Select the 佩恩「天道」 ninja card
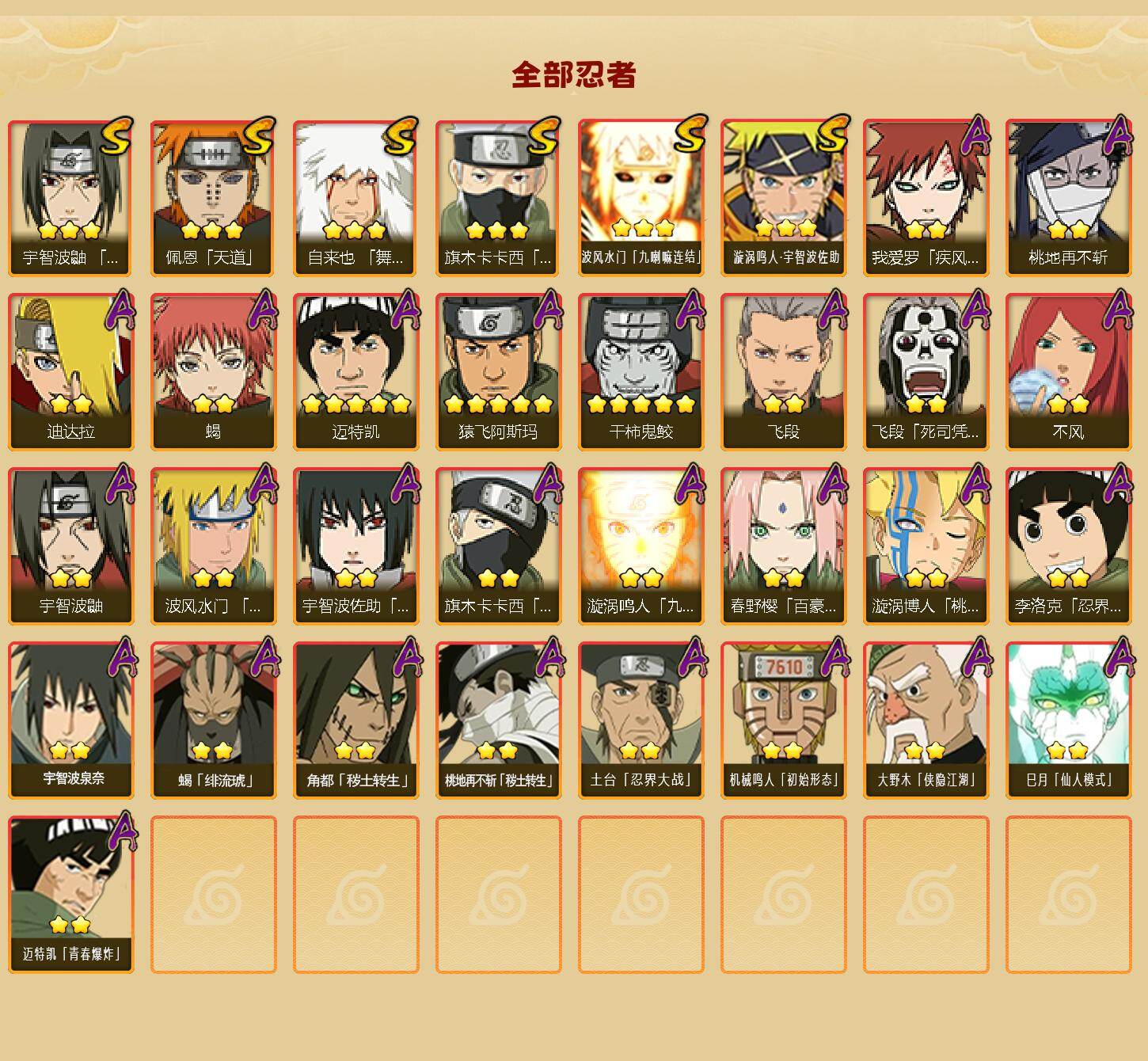The height and width of the screenshot is (1061, 1148). [214, 198]
